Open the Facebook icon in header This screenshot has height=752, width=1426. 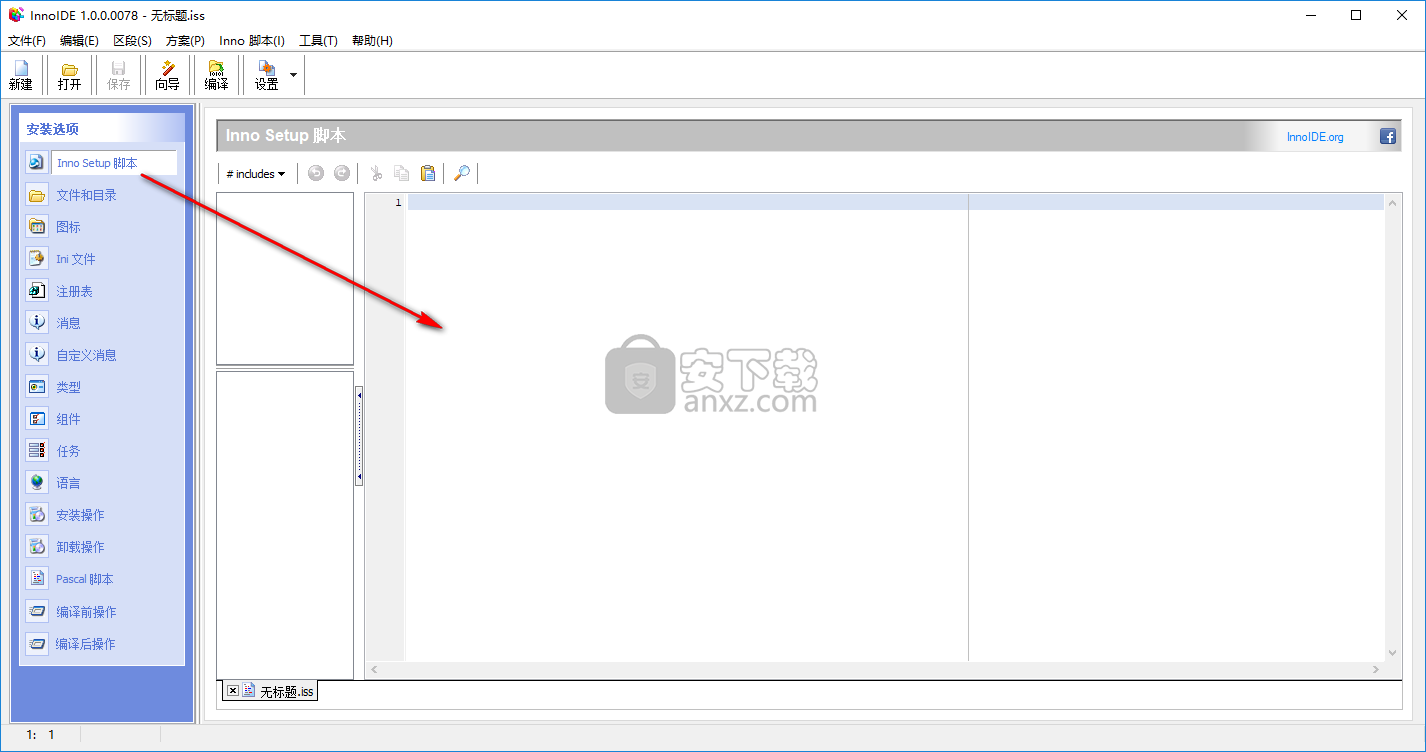click(x=1388, y=137)
